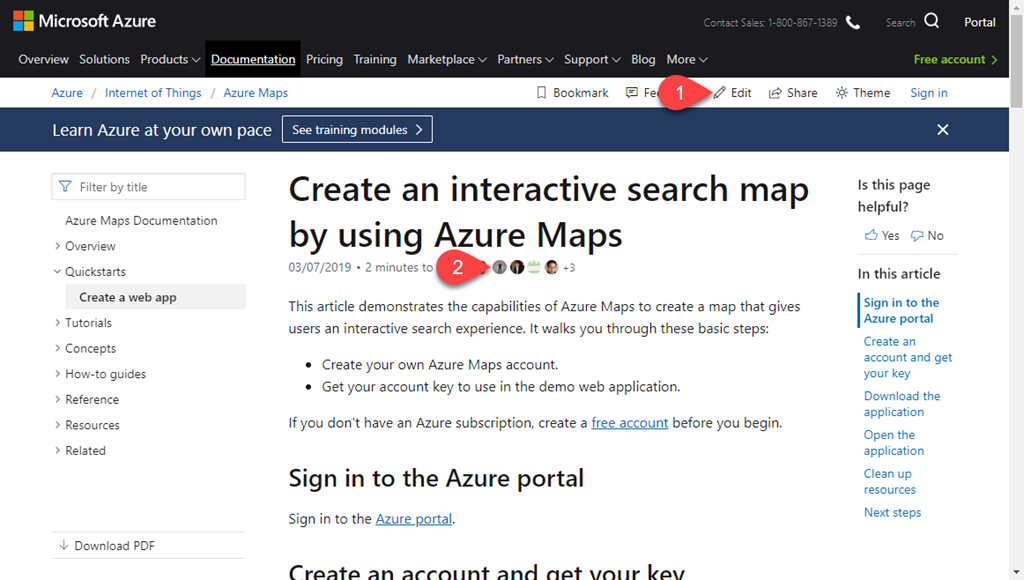
Task: Expand the Related tree section
Action: [57, 450]
